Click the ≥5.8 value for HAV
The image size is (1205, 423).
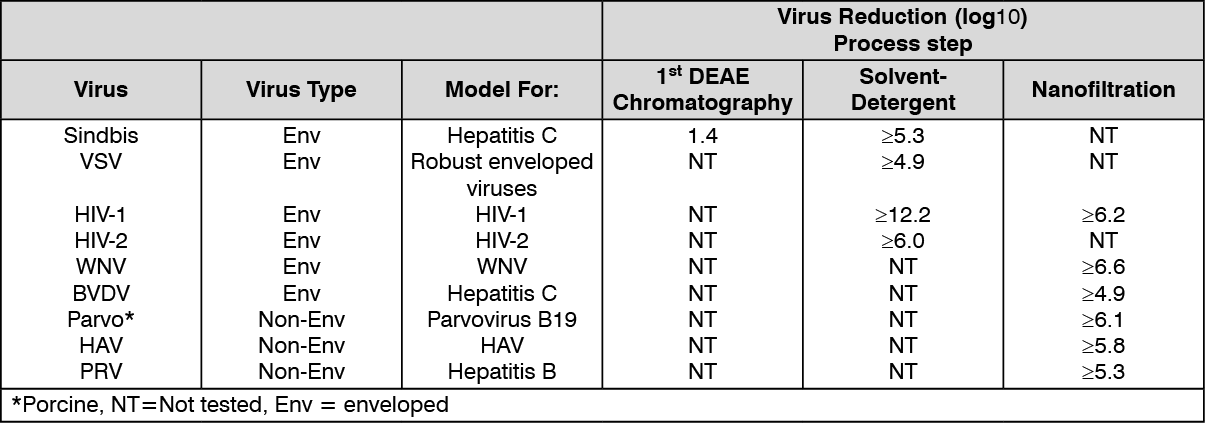(x=1103, y=346)
